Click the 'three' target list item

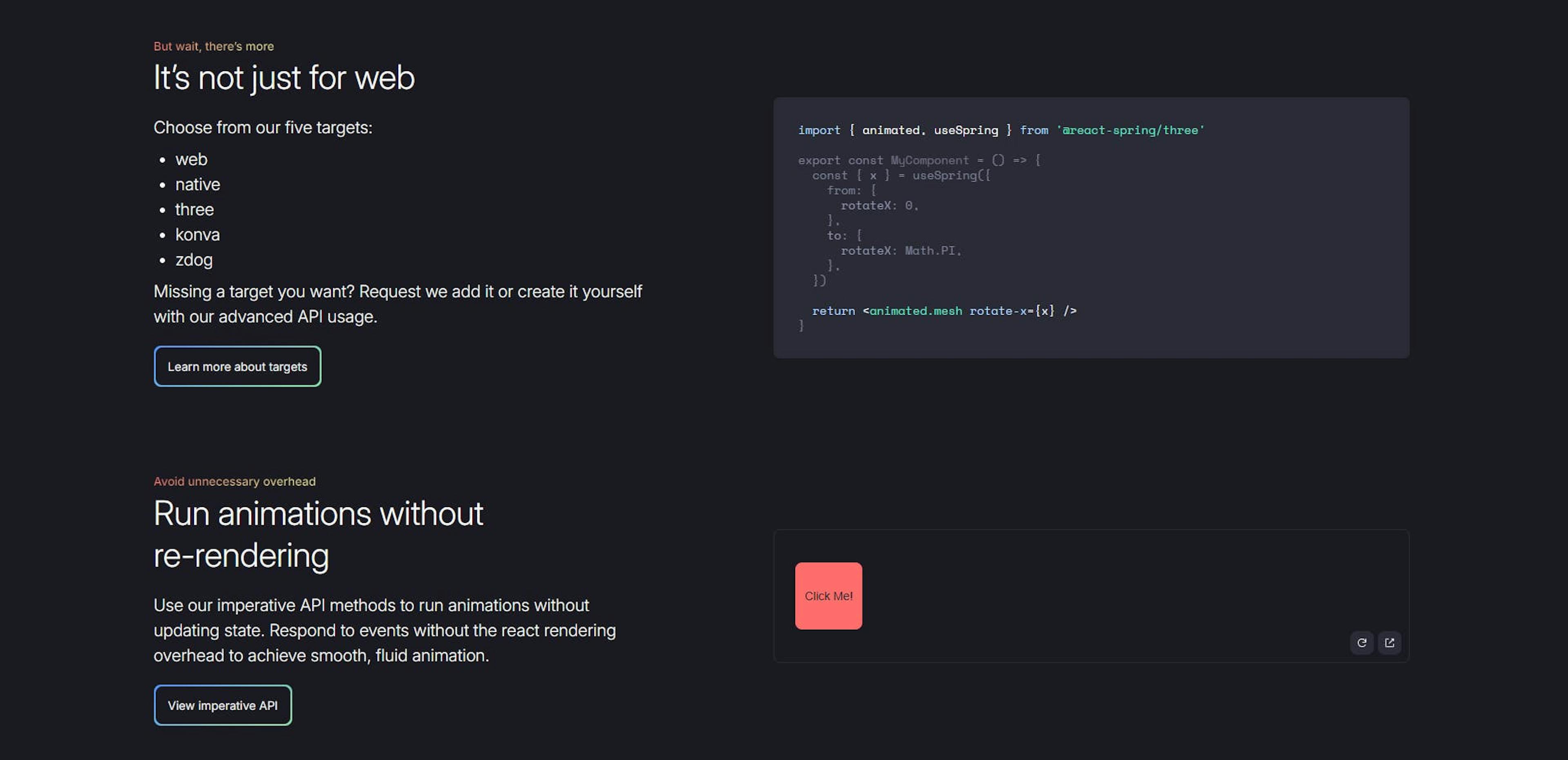[x=194, y=209]
